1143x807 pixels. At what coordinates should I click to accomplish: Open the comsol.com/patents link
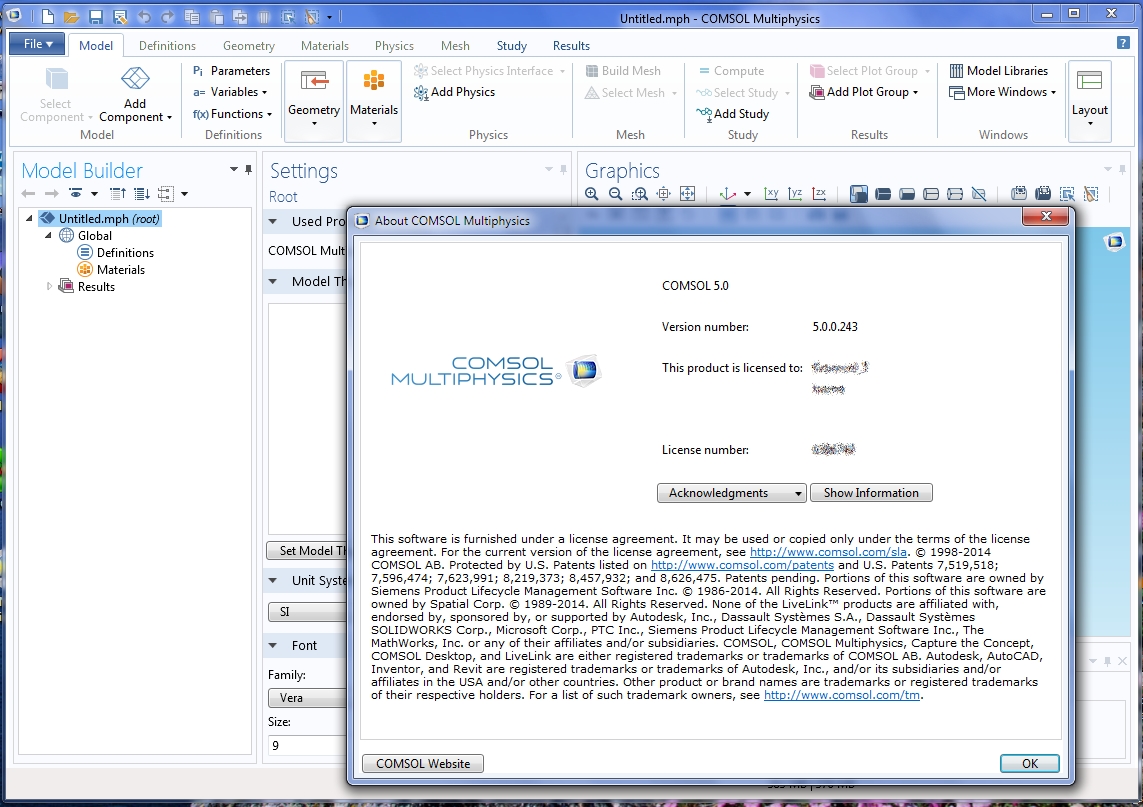point(742,565)
